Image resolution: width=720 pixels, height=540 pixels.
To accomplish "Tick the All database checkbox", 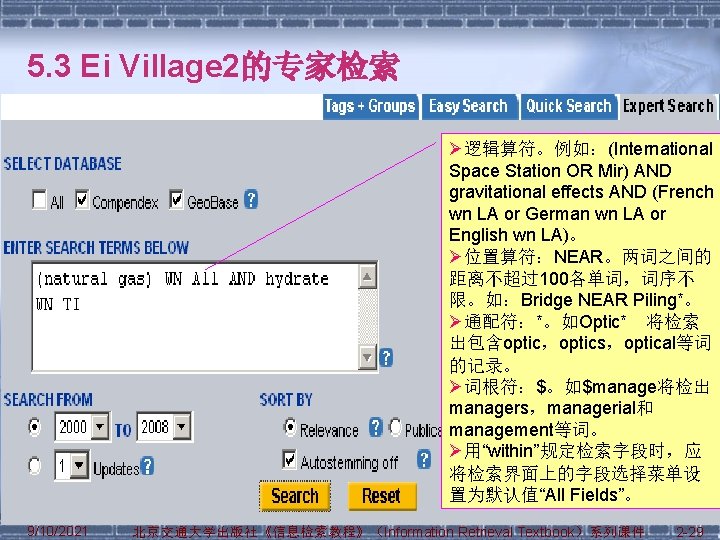I will coord(39,200).
